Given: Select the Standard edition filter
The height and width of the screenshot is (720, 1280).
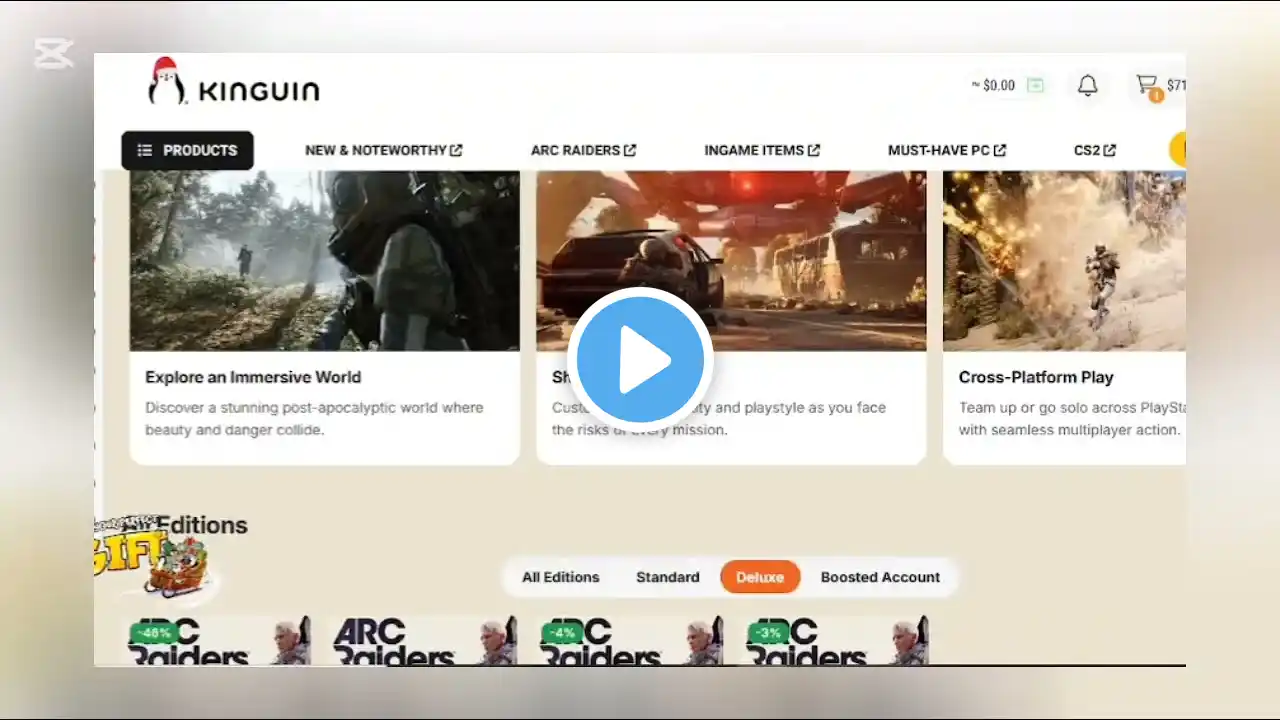Looking at the screenshot, I should (668, 577).
